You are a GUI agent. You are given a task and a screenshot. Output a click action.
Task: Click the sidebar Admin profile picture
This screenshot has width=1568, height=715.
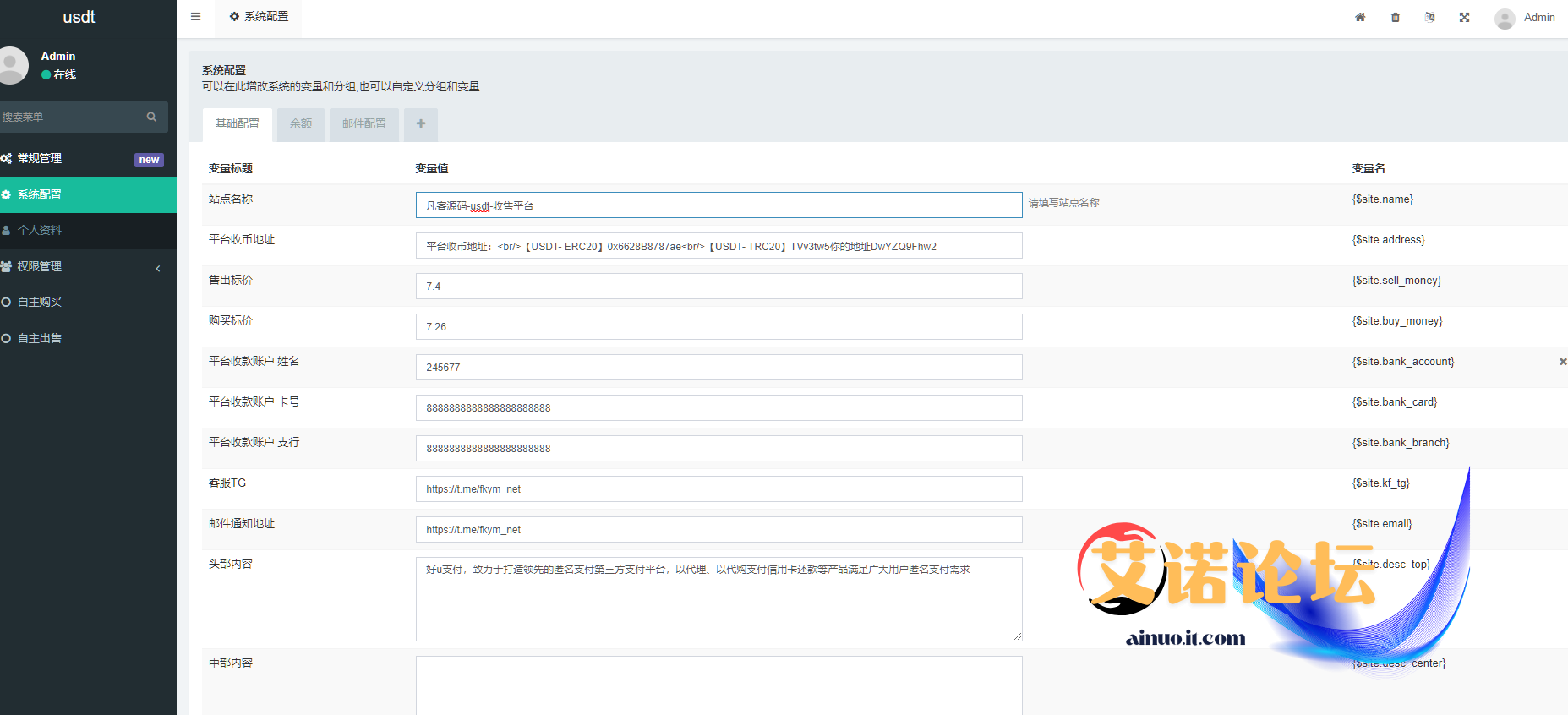point(11,65)
